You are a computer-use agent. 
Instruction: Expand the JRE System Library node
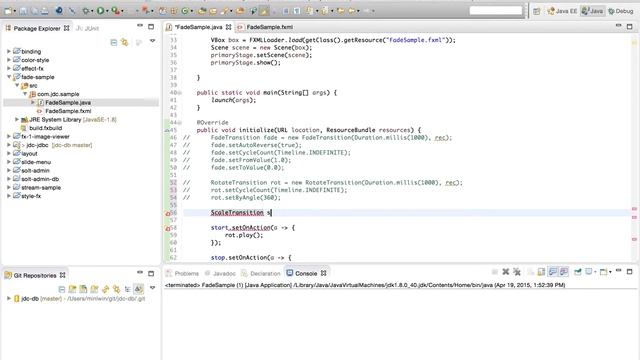[x=17, y=120]
